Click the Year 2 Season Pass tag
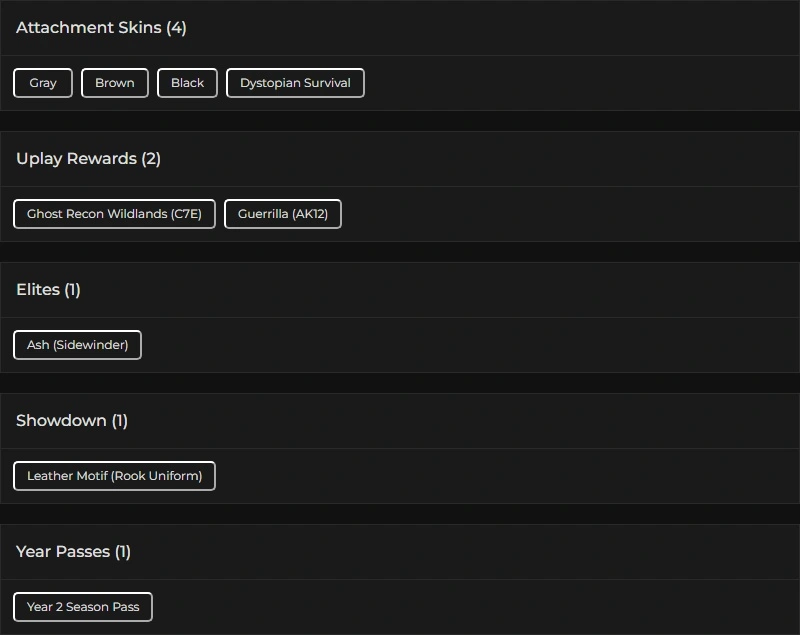The image size is (800, 635). click(83, 607)
